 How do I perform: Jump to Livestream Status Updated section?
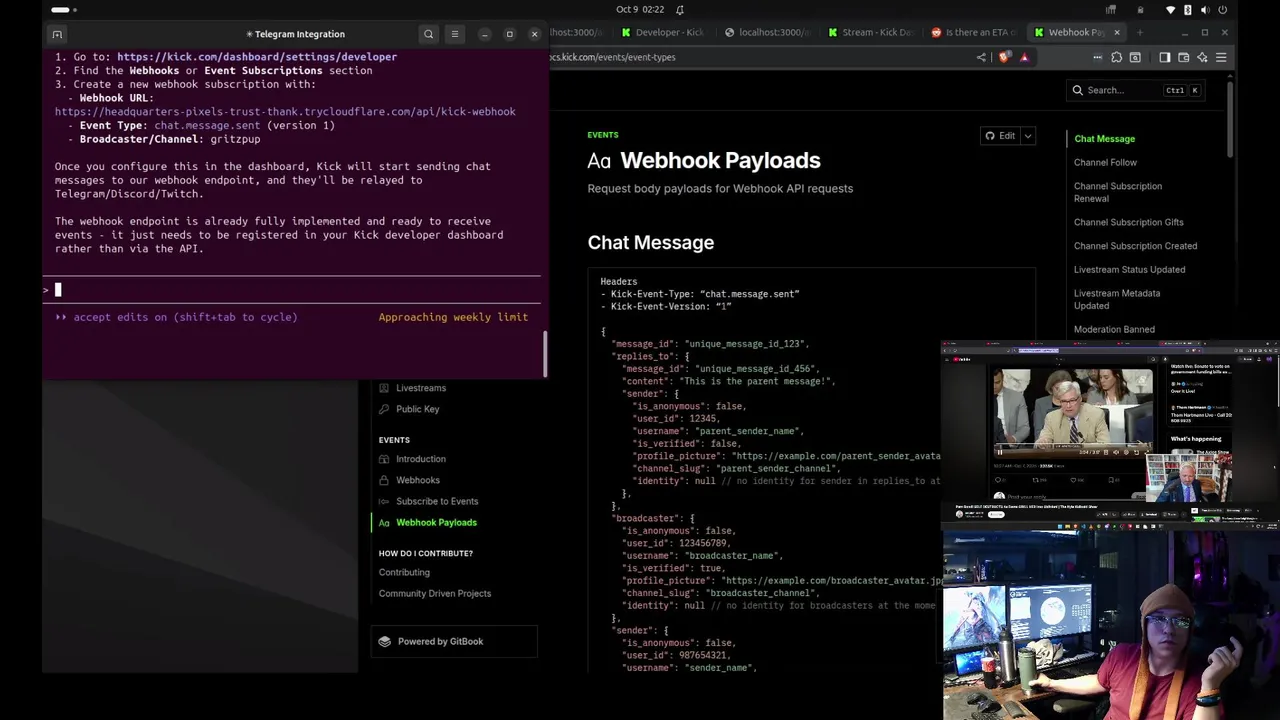tap(1129, 270)
